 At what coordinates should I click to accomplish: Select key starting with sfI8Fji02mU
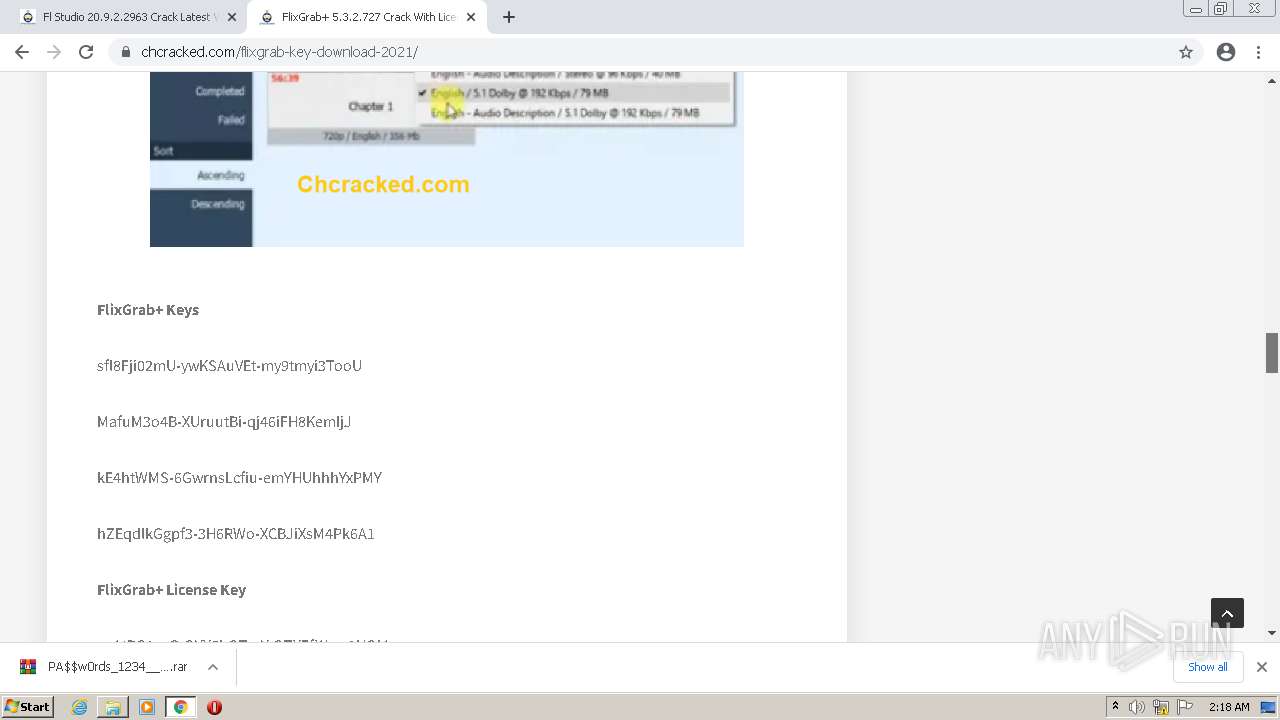(229, 366)
